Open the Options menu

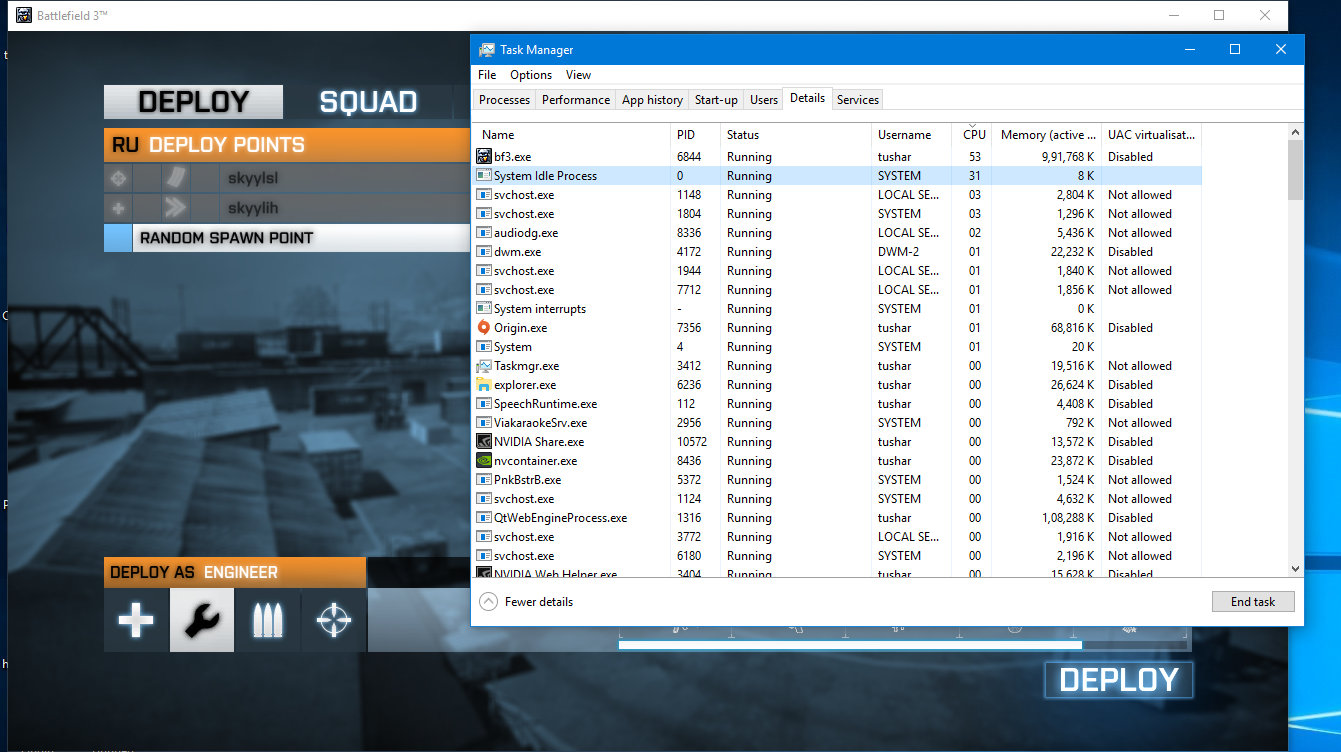(x=531, y=75)
